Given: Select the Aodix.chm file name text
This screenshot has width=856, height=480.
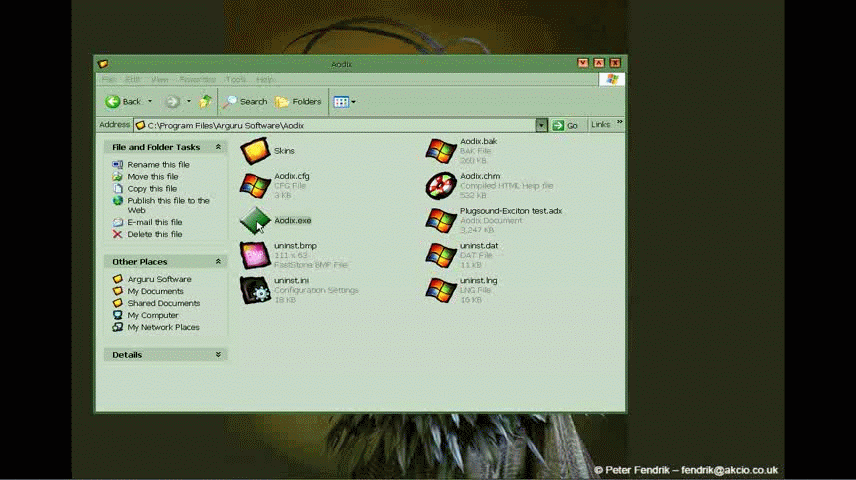Looking at the screenshot, I should [x=480, y=176].
